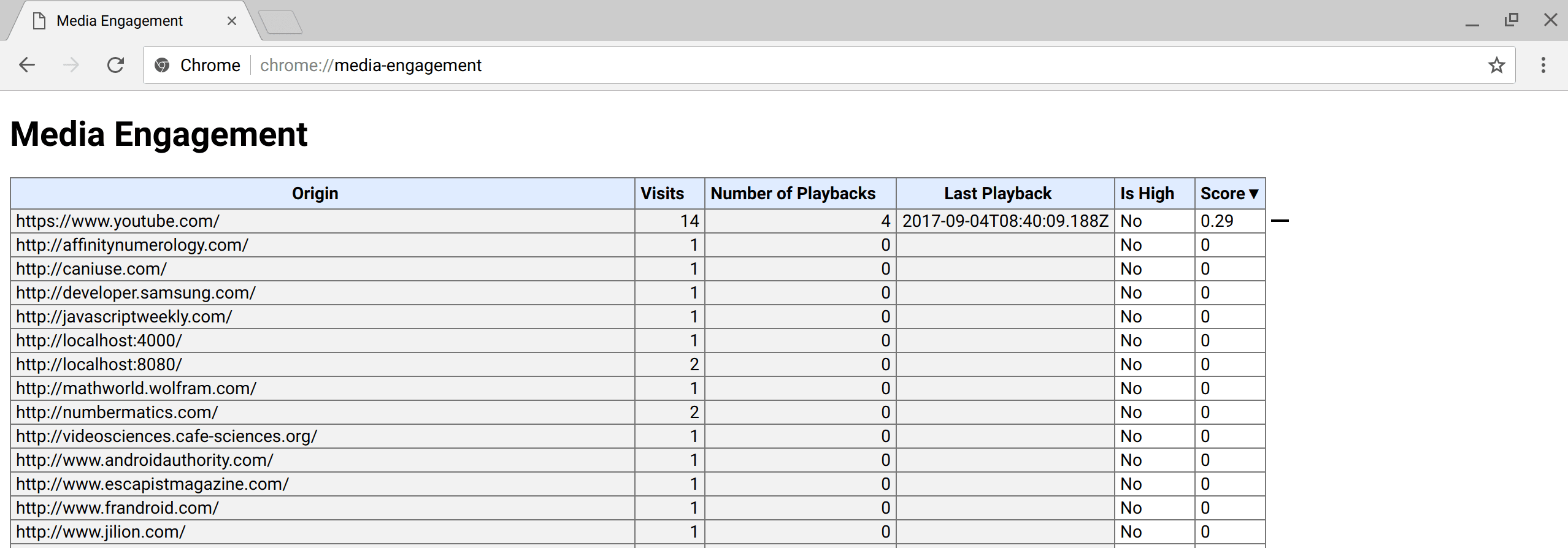This screenshot has width=1568, height=548.
Task: Click the browser back arrow
Action: [27, 65]
